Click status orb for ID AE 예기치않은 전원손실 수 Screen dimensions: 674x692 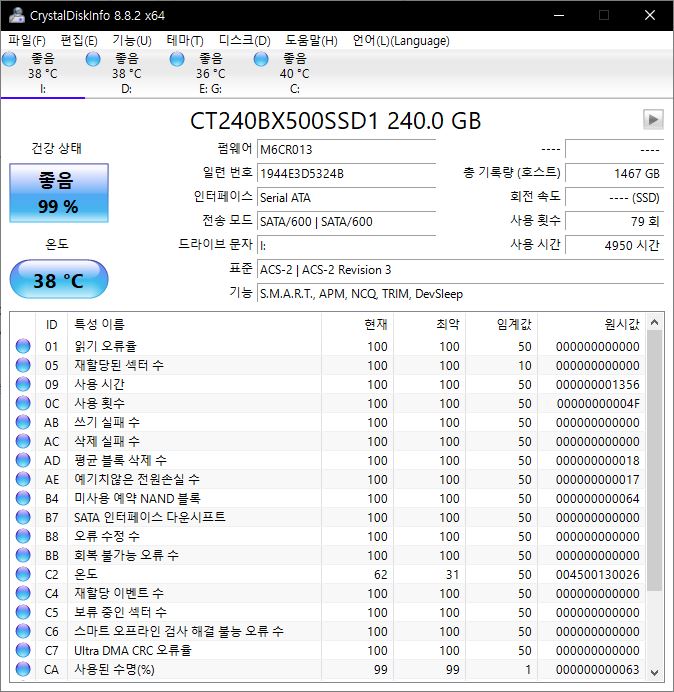(x=23, y=479)
